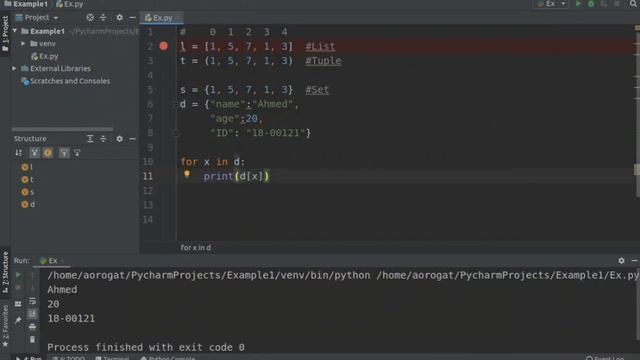The image size is (640, 360).
Task: Toggle show fields in Structure toolbar
Action: tap(48, 153)
